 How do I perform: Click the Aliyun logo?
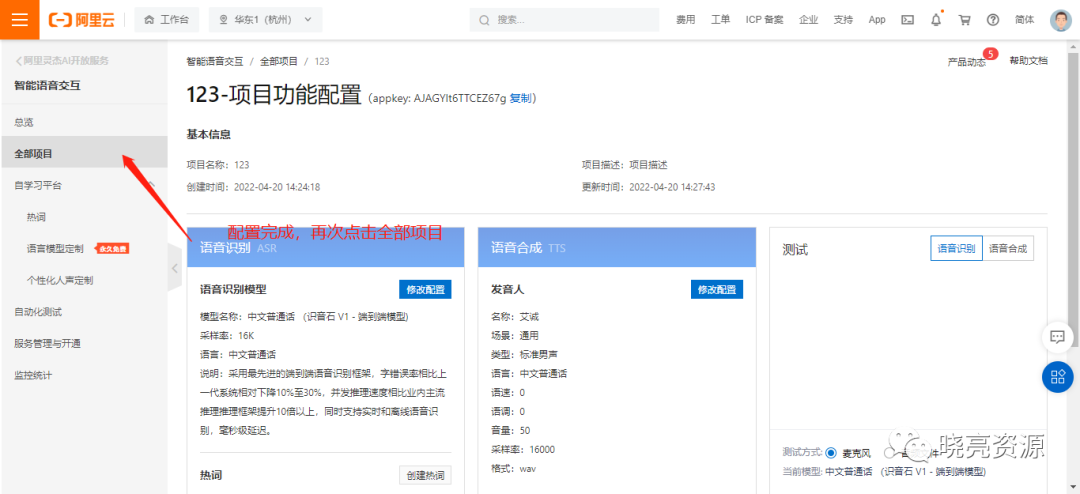(81, 20)
